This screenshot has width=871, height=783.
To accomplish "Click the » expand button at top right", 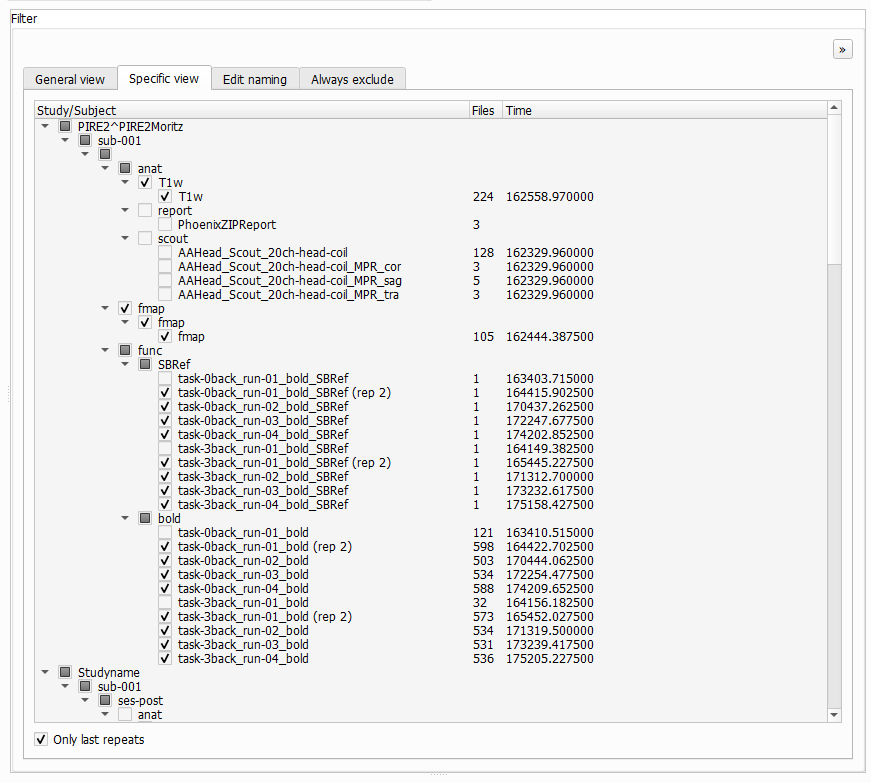I will click(x=842, y=49).
